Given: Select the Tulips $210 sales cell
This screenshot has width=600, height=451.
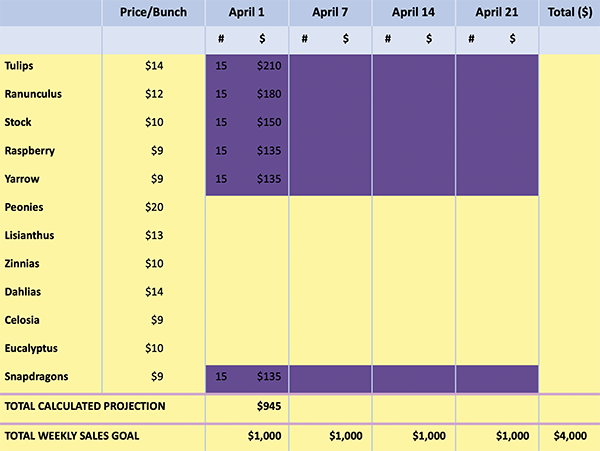Looking at the screenshot, I should pyautogui.click(x=270, y=66).
